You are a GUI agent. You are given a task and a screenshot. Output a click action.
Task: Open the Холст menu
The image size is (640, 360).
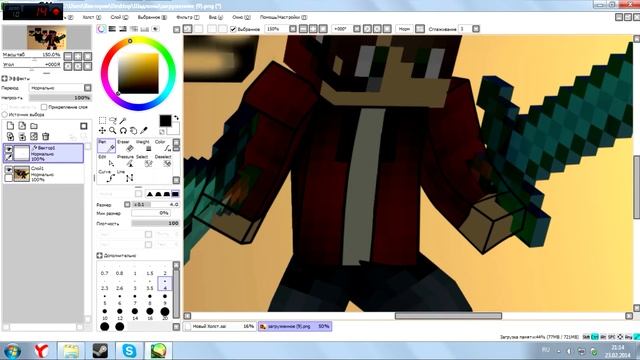pyautogui.click(x=92, y=17)
